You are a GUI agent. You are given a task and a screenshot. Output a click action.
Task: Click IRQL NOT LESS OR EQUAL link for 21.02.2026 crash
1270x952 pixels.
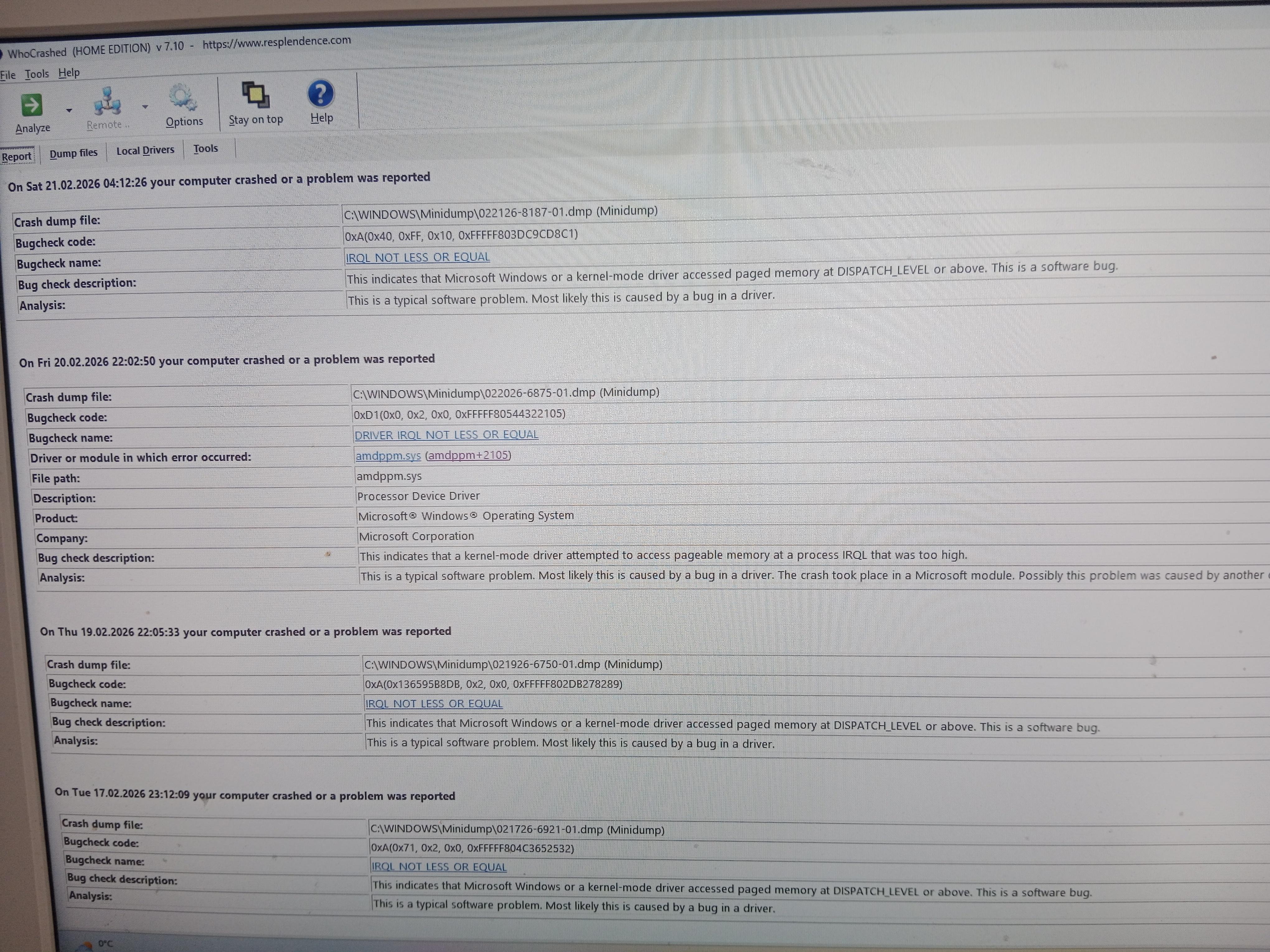pos(417,257)
